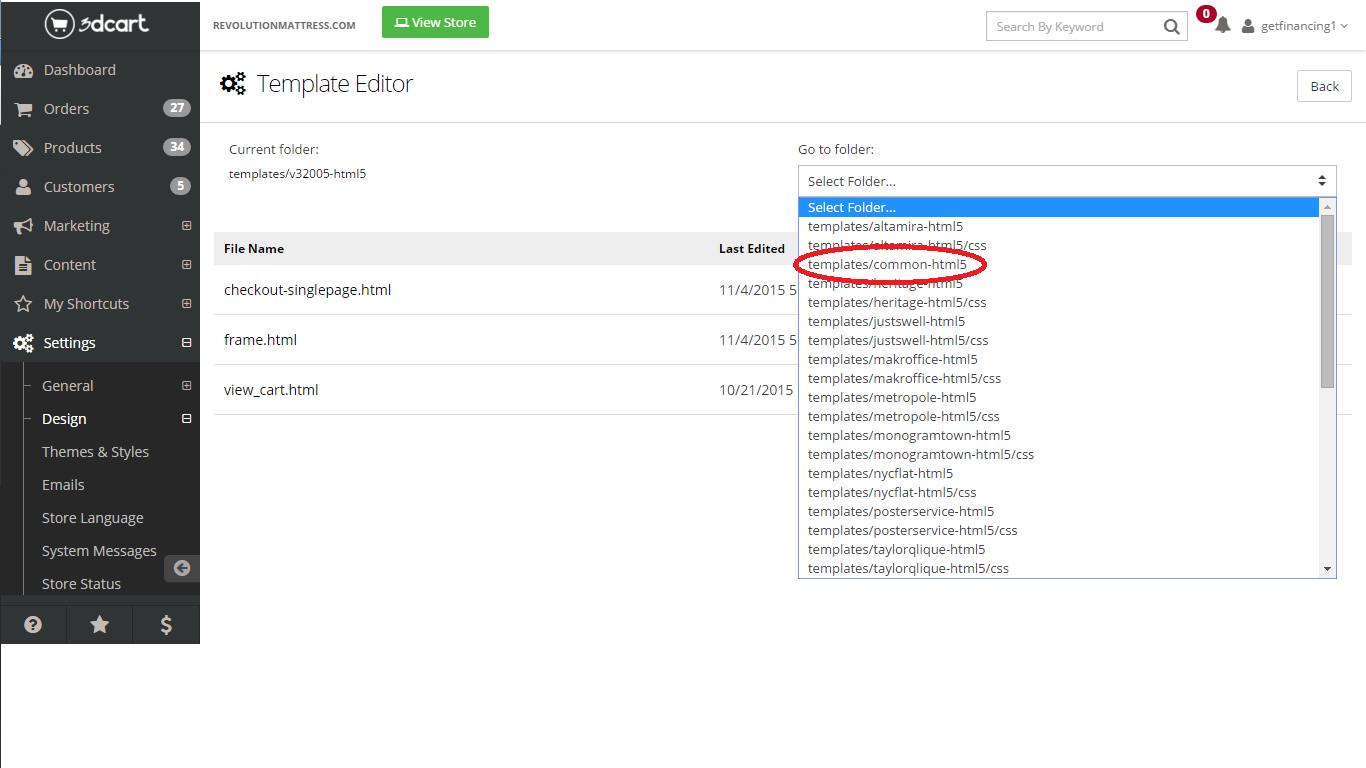This screenshot has height=768, width=1366.
Task: Click the Settings gears icon in sidebar
Action: point(23,343)
